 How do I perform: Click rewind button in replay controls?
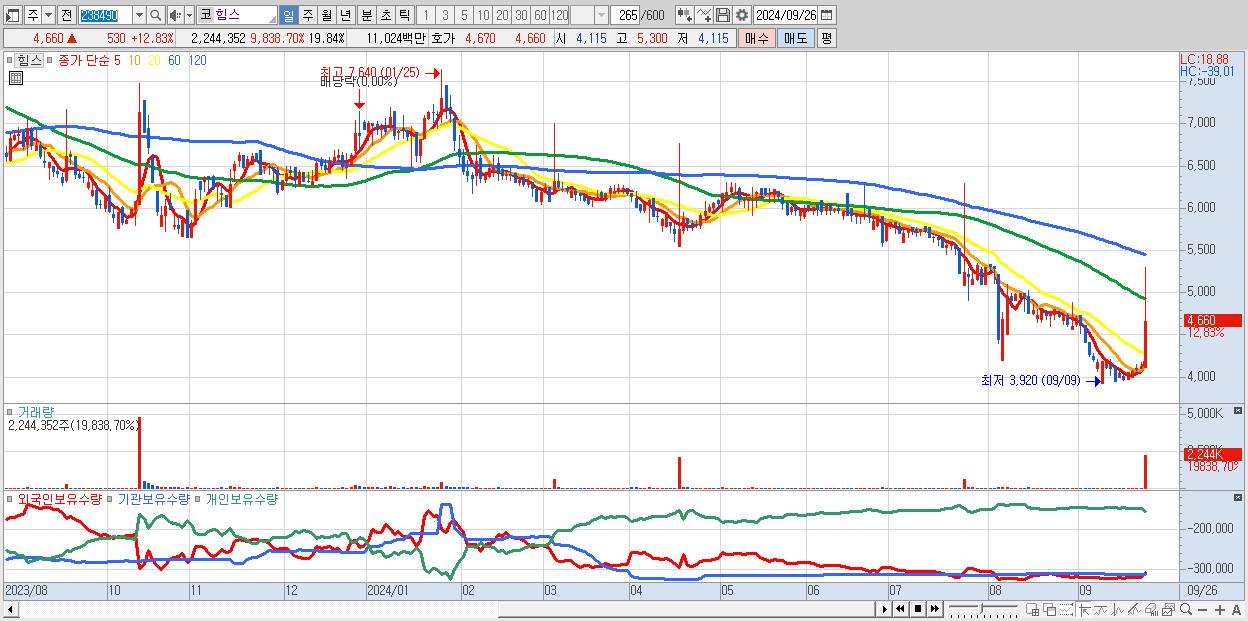coord(900,609)
